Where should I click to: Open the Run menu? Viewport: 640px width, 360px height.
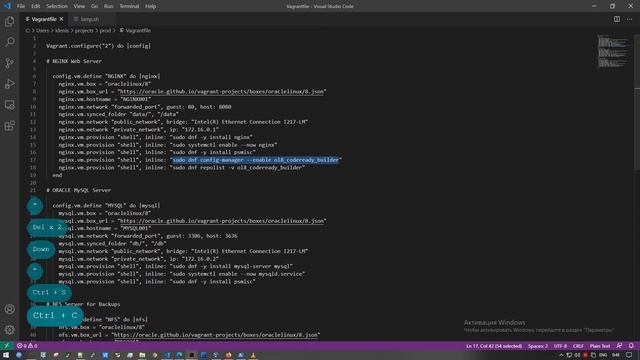[108, 6]
